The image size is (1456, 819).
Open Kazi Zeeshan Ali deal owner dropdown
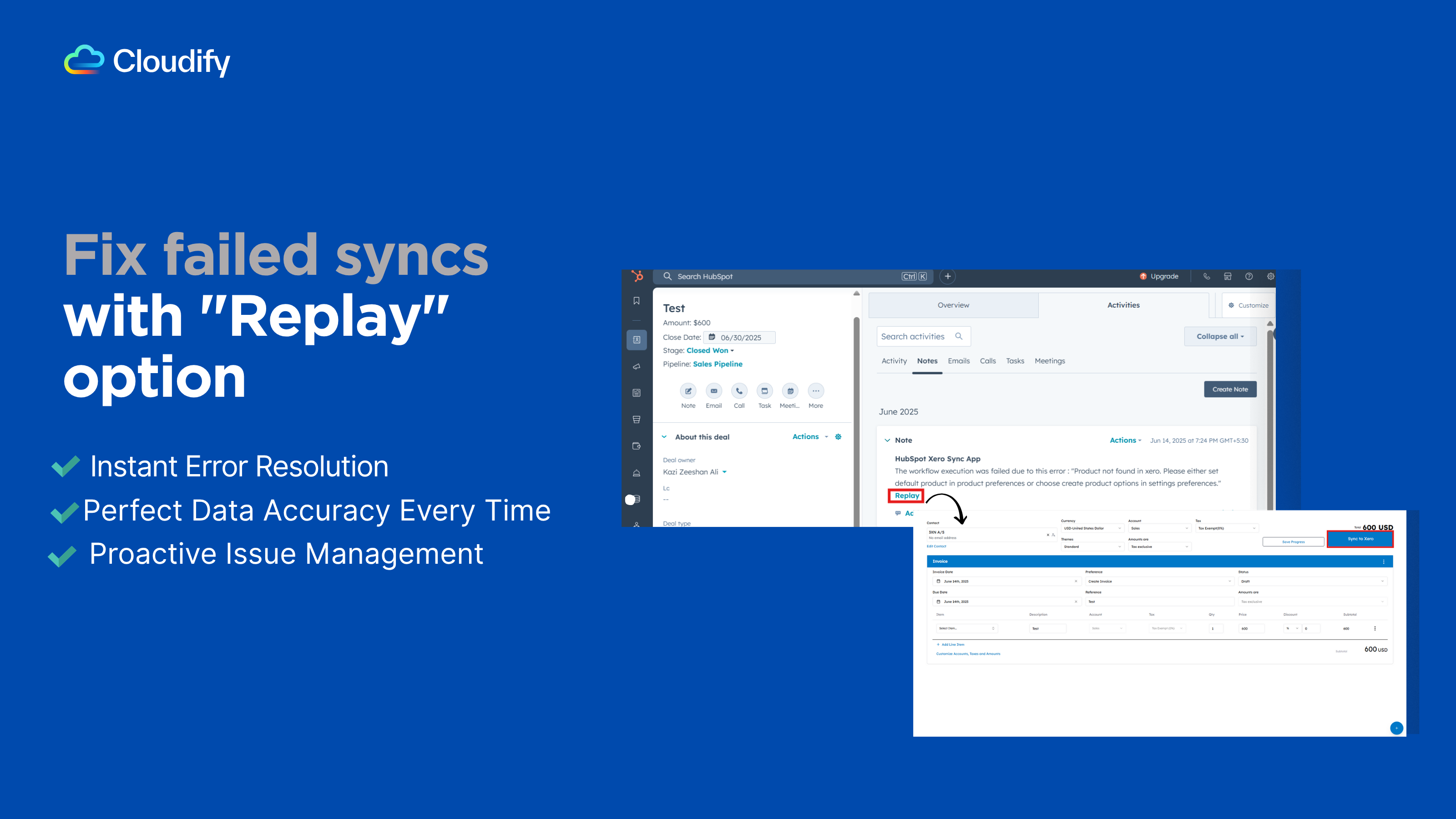[x=695, y=472]
